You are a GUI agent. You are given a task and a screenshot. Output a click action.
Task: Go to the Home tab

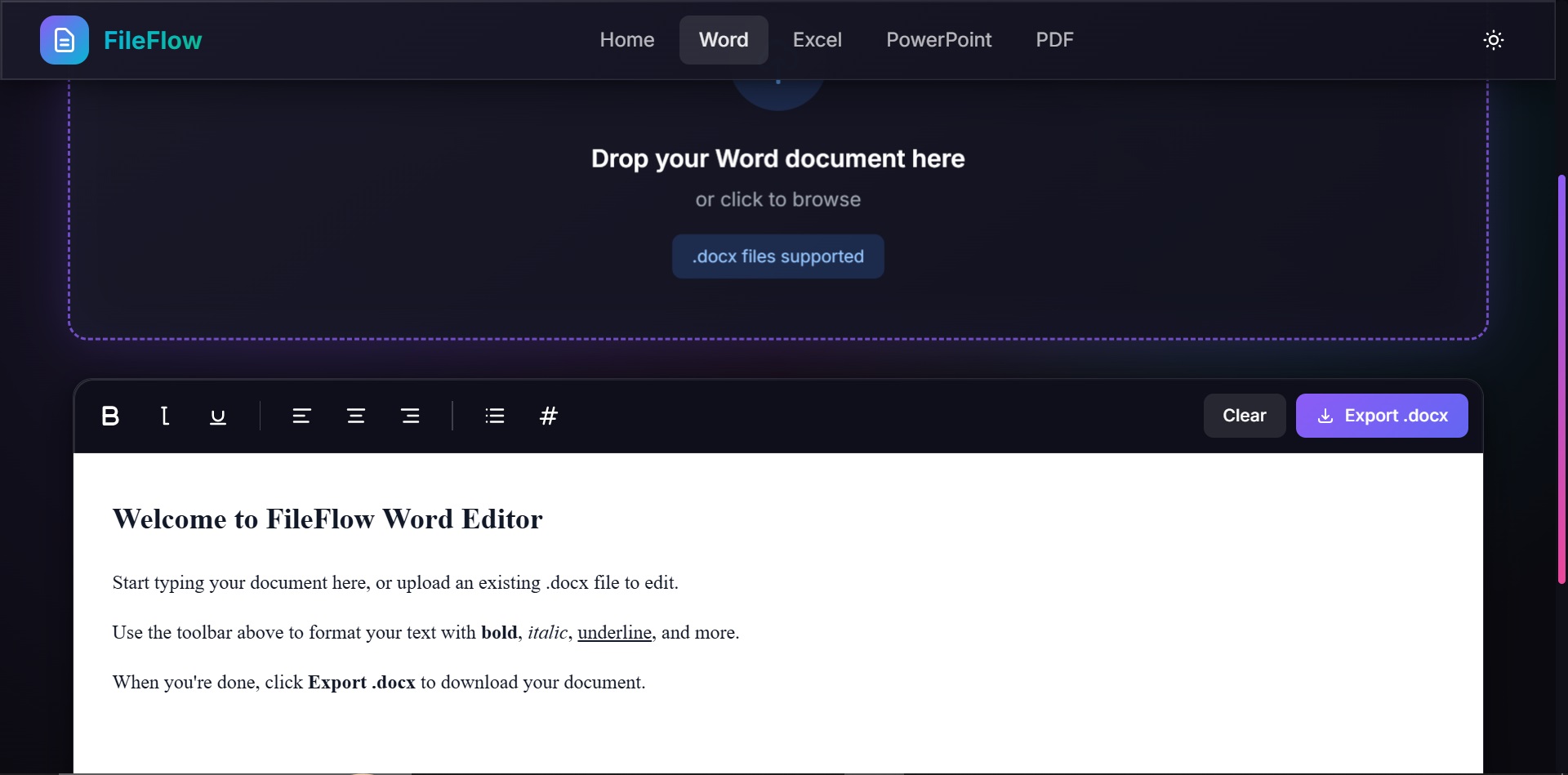coord(627,40)
